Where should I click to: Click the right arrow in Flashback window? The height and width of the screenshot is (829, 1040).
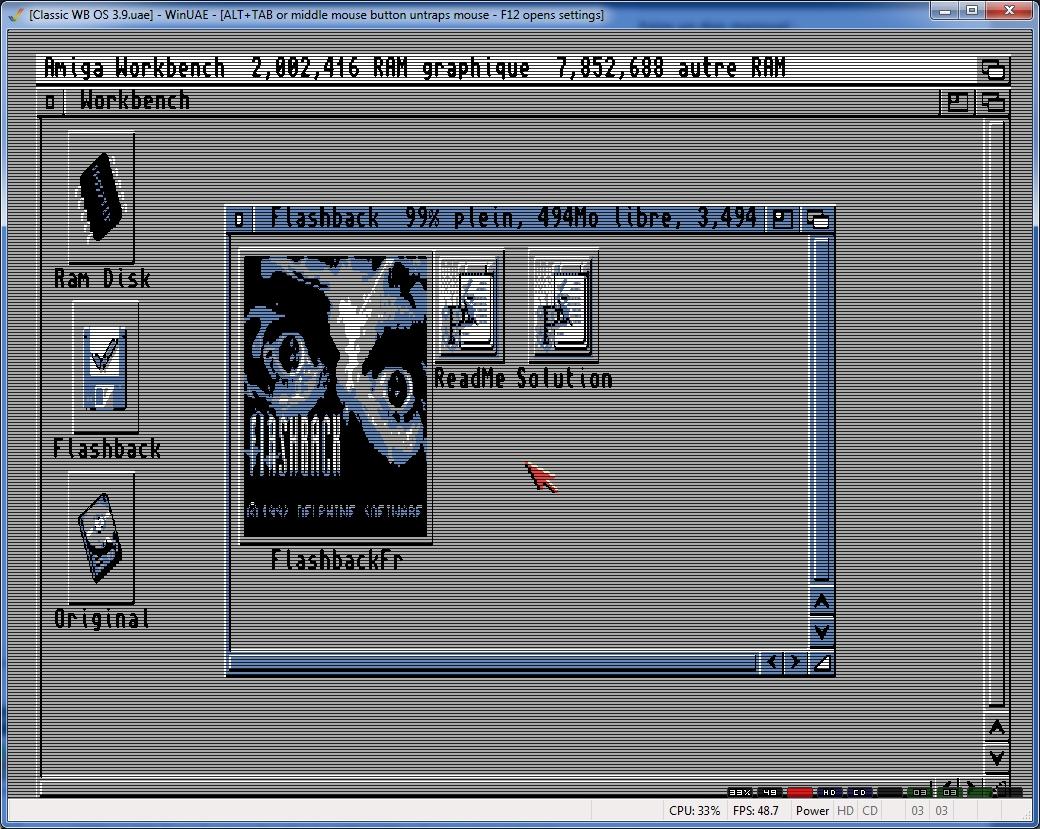[x=795, y=662]
